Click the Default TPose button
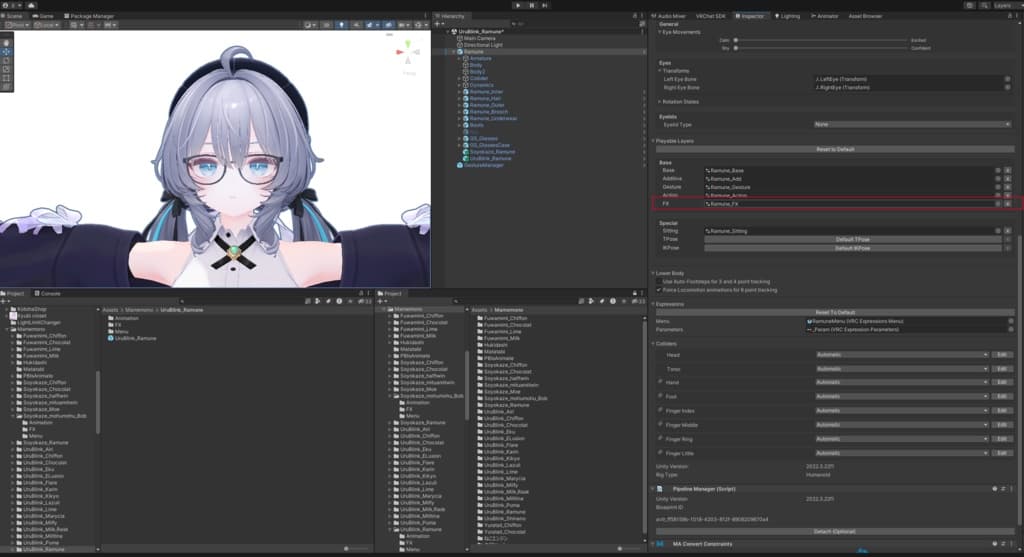 pos(851,239)
